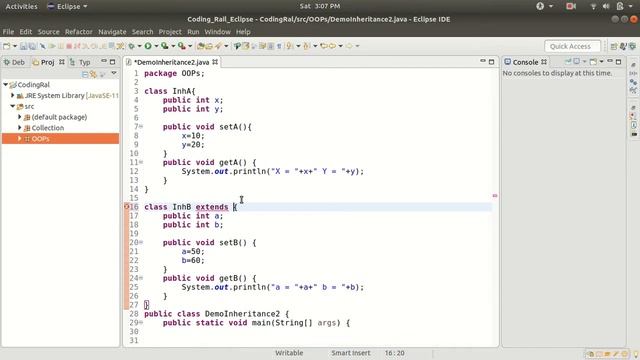Click the error marker on line 16

pos(127,207)
